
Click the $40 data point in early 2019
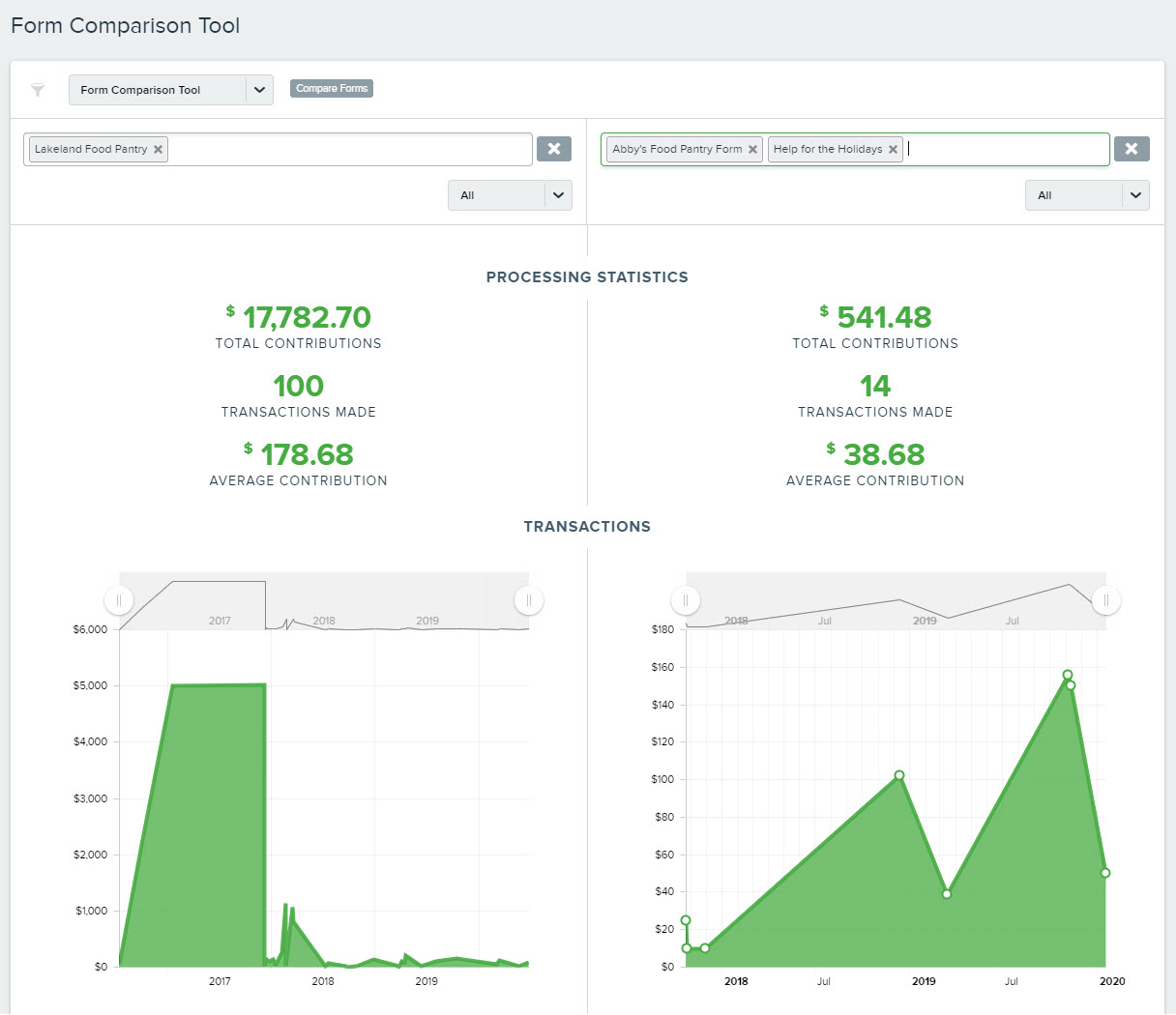point(947,894)
